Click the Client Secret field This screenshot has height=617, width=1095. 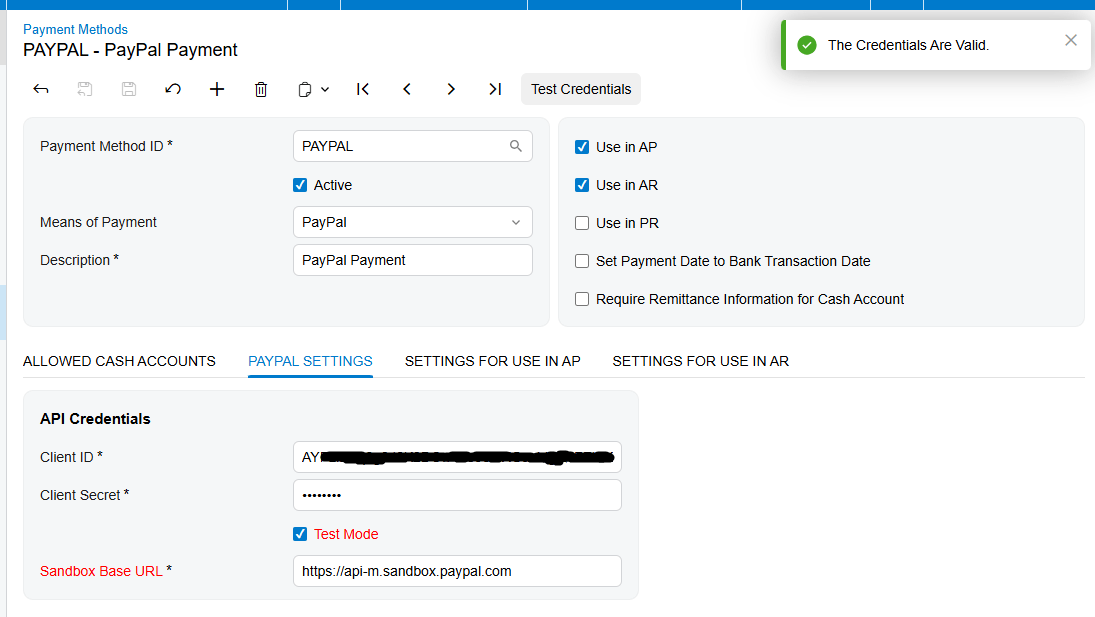[x=457, y=495]
